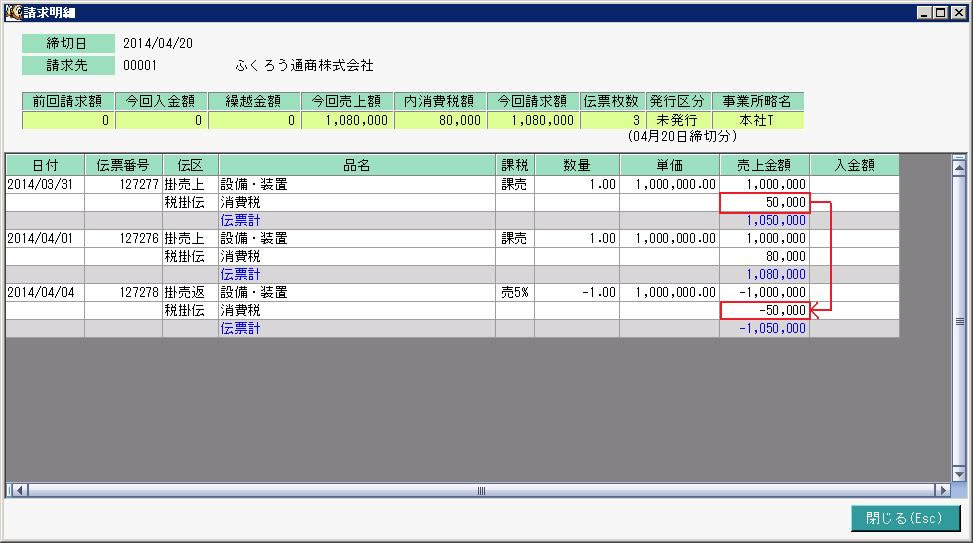The image size is (973, 543).
Task: Click the 掛売返 slip type cell
Action: click(191, 292)
